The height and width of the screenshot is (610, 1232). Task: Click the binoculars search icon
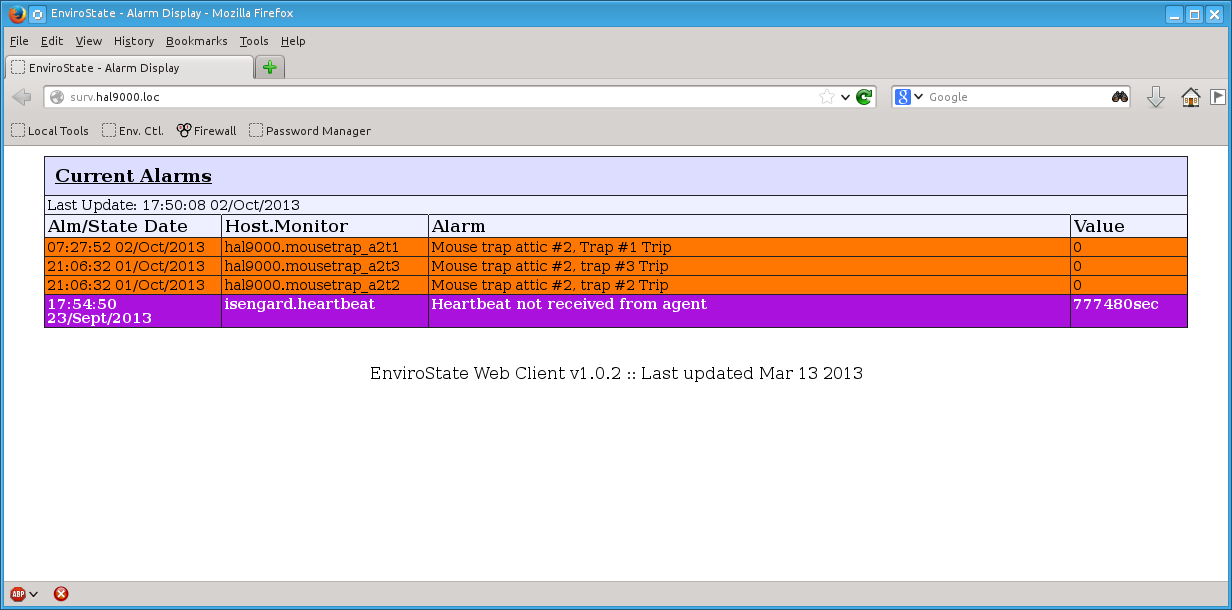[x=1120, y=97]
